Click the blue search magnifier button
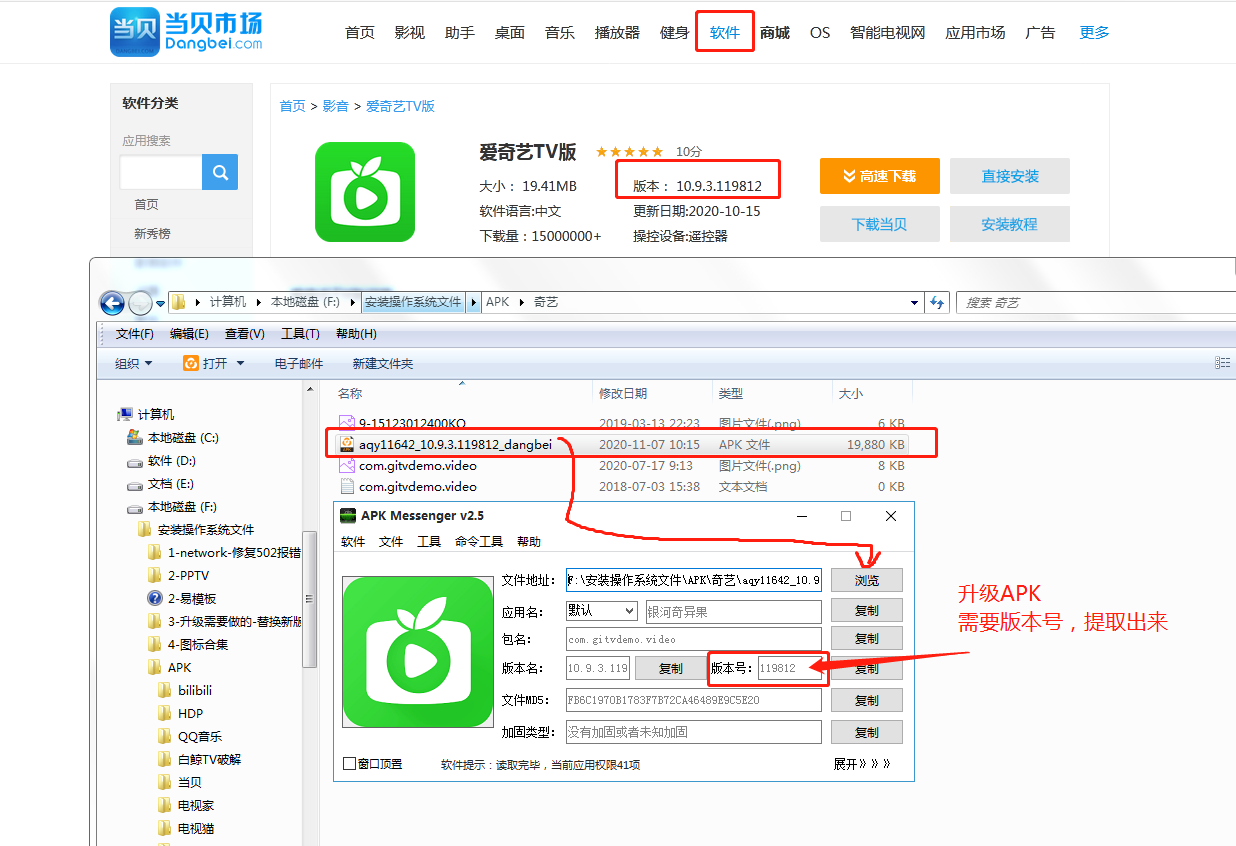The width and height of the screenshot is (1236, 846). point(220,172)
